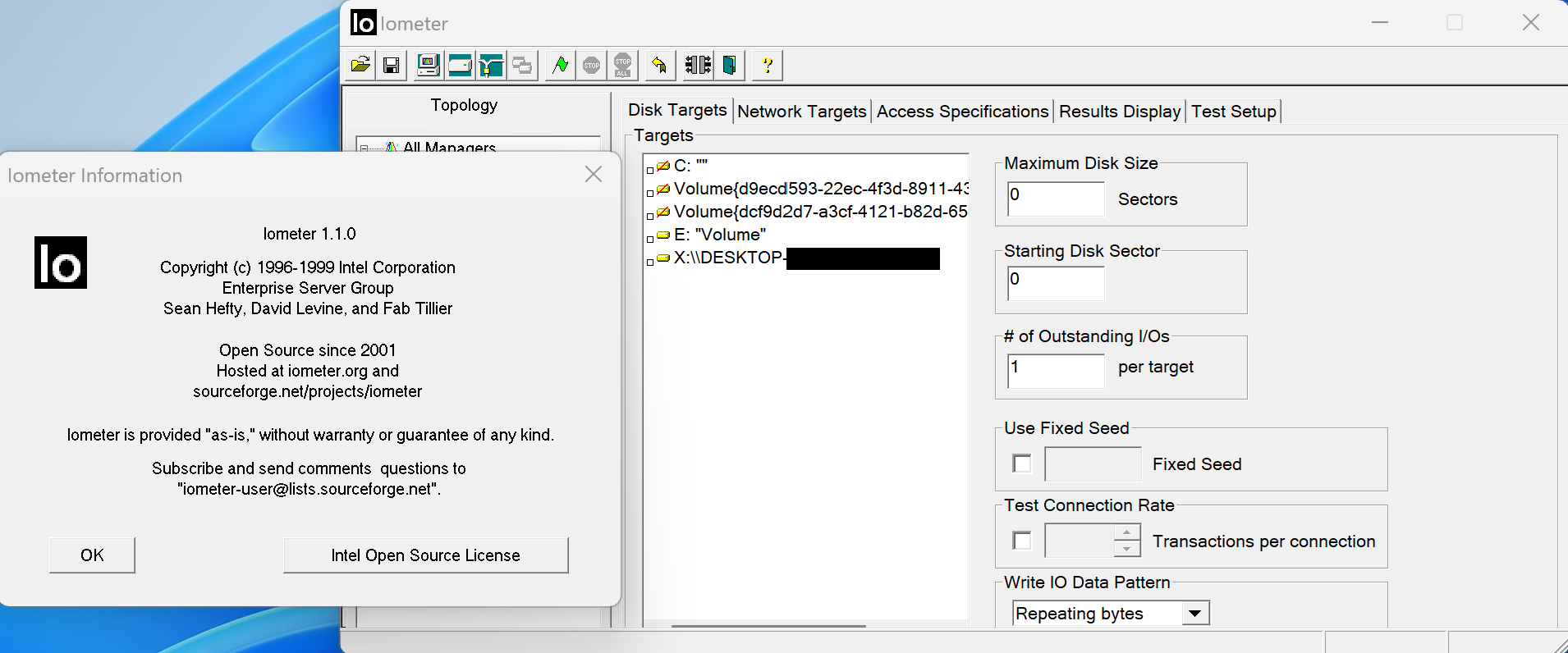The image size is (1568, 653).
Task: Click the "Iometer 1.1.0" version text
Action: 309,234
